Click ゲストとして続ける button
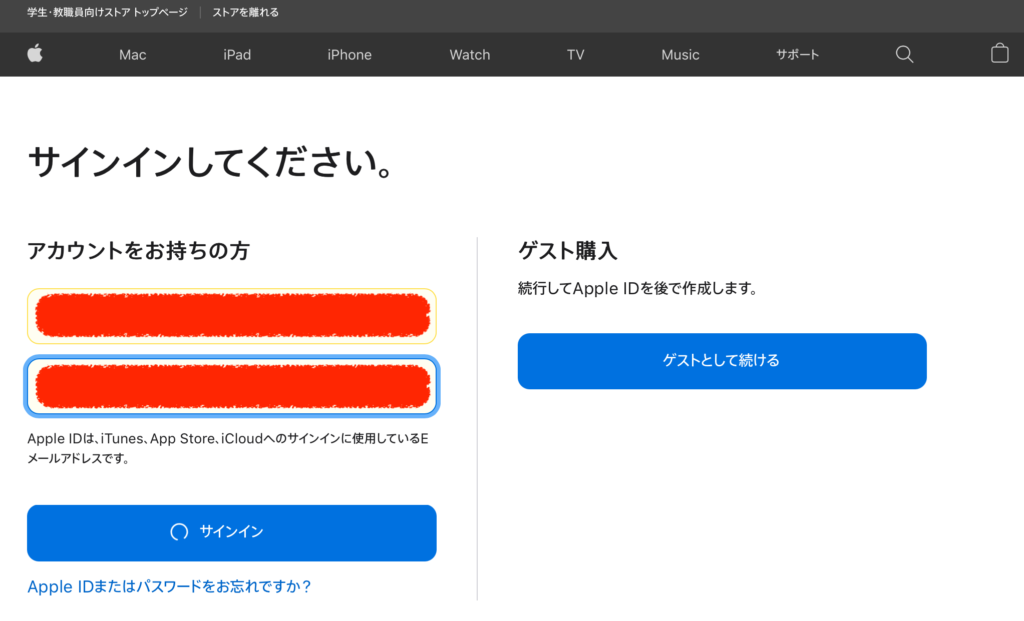Image resolution: width=1024 pixels, height=621 pixels. pos(722,361)
